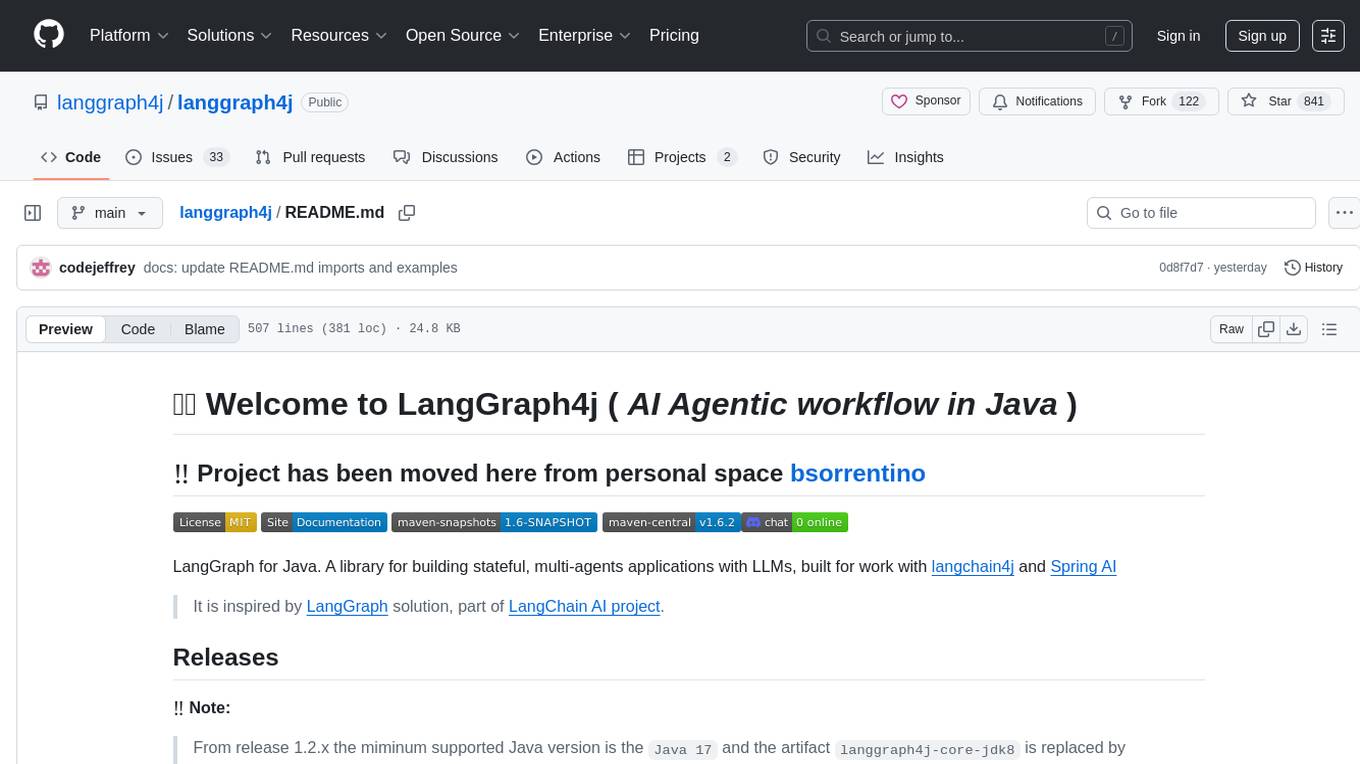This screenshot has width=1360, height=764.
Task: Open the Discussions tab
Action: click(446, 157)
